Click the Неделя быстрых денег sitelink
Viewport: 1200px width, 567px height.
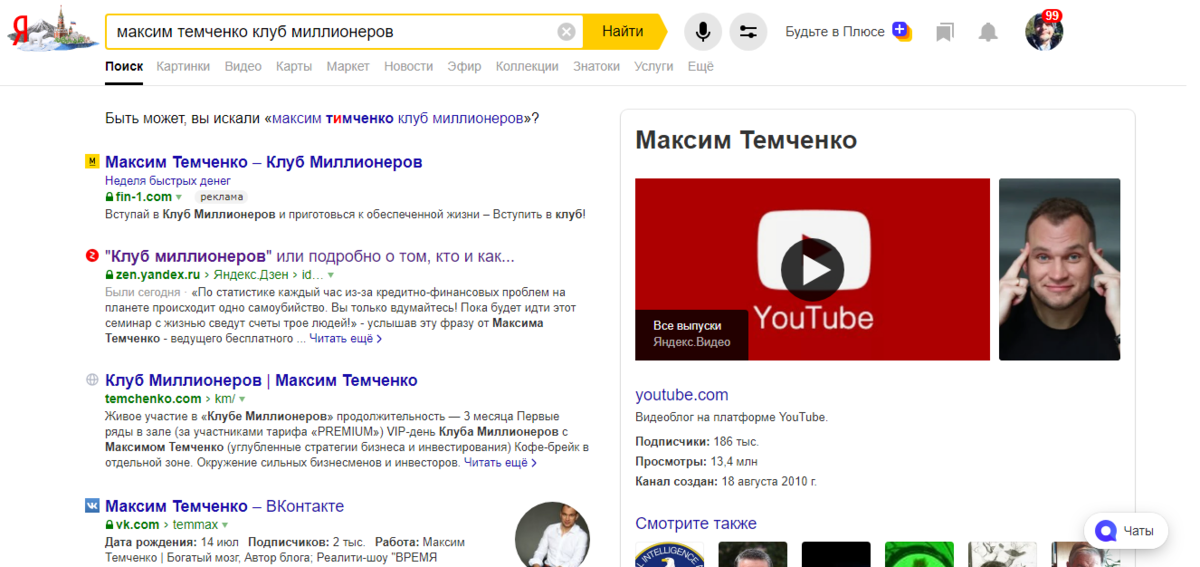168,181
